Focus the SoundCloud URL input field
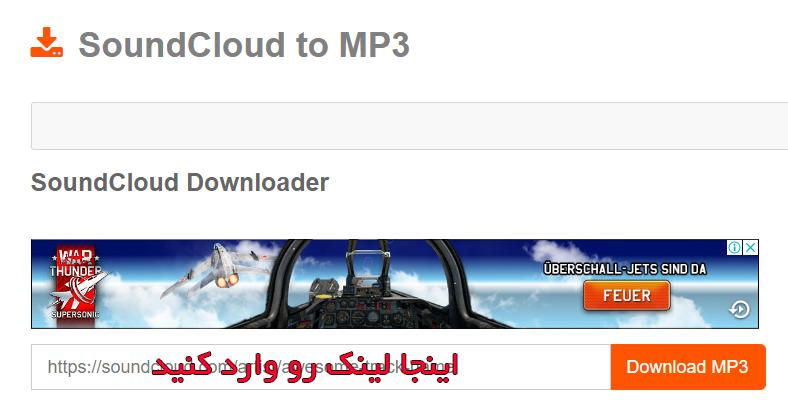Image resolution: width=788 pixels, height=400 pixels. point(321,367)
